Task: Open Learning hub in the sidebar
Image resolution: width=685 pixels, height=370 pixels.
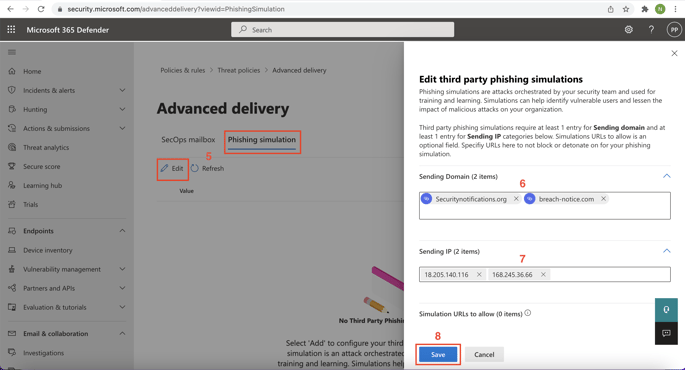Action: 42,185
